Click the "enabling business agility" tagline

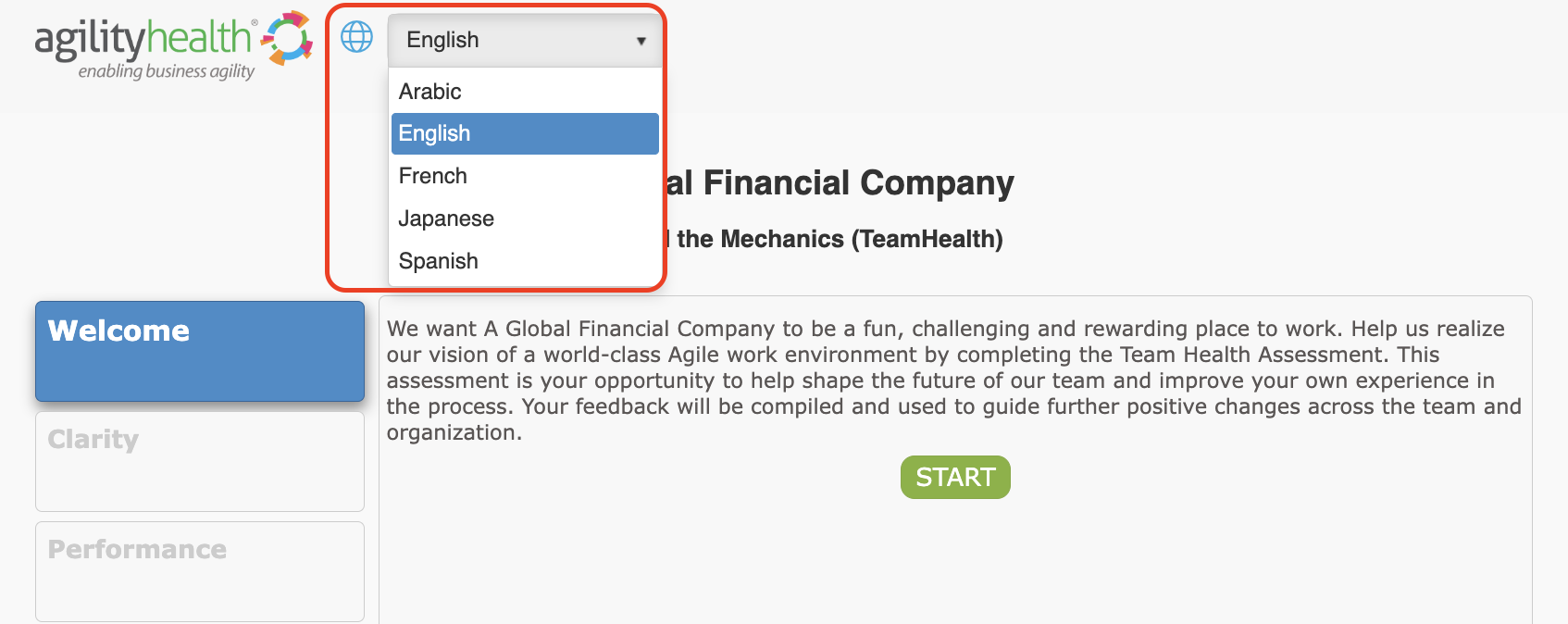(x=167, y=71)
